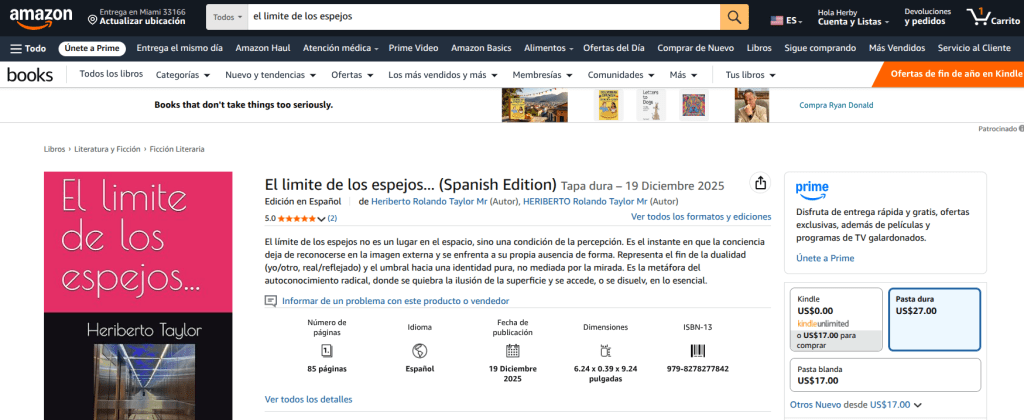Click the share icon beside title
Screen dimensions: 1024x420
[760, 184]
